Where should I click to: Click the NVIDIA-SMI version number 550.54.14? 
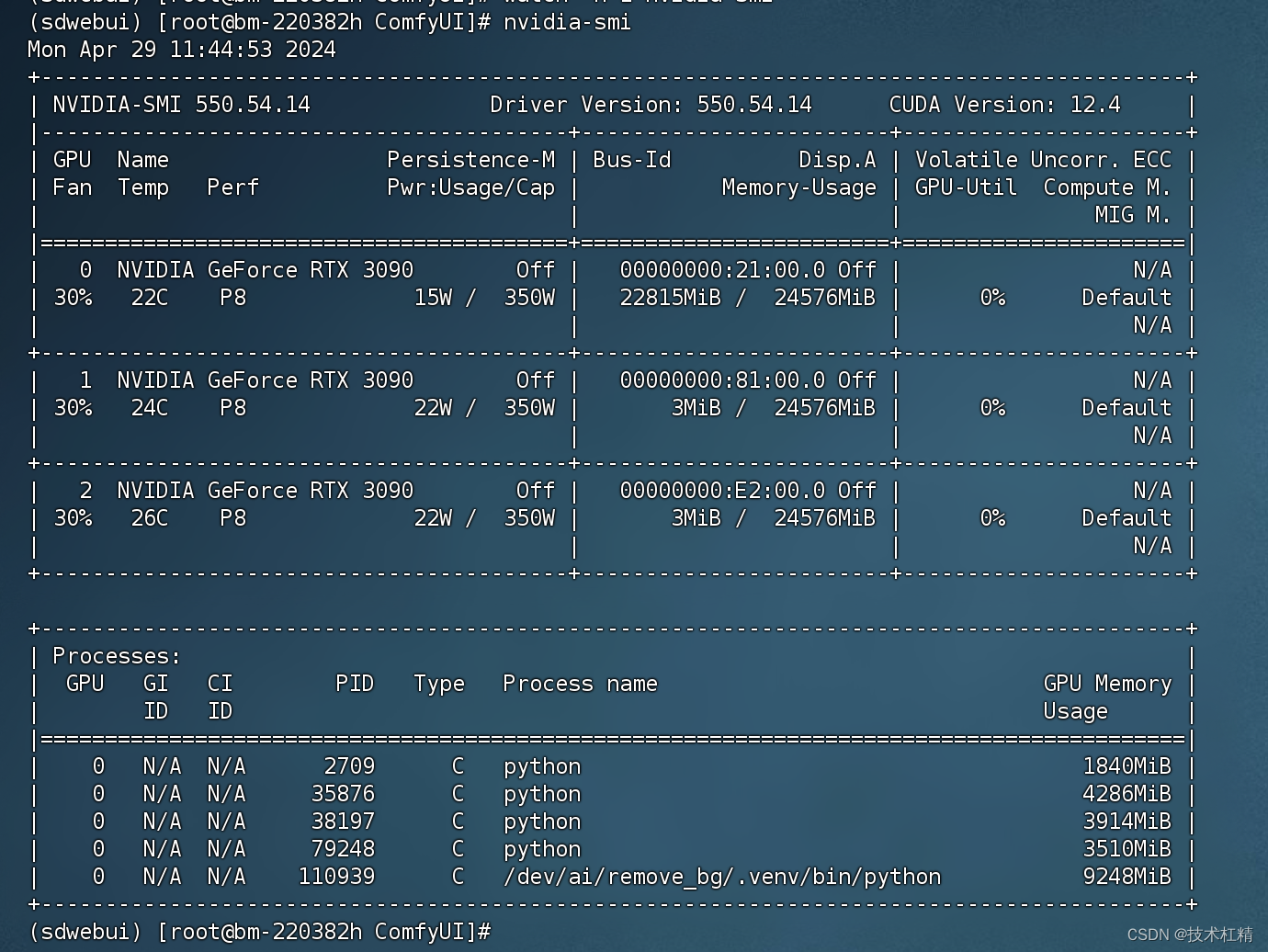pos(254,104)
